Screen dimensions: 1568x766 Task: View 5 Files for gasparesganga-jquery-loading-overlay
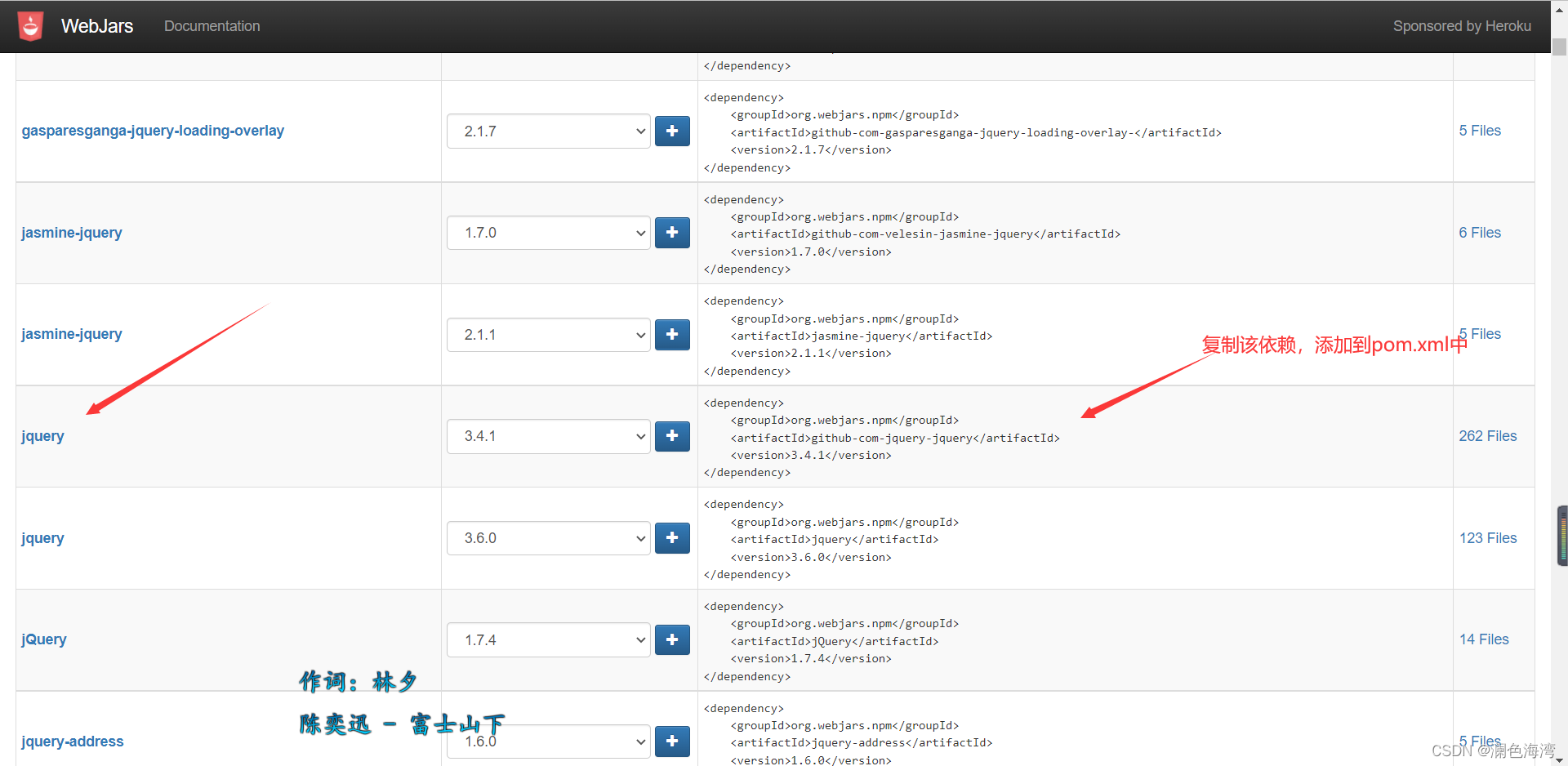click(1480, 131)
